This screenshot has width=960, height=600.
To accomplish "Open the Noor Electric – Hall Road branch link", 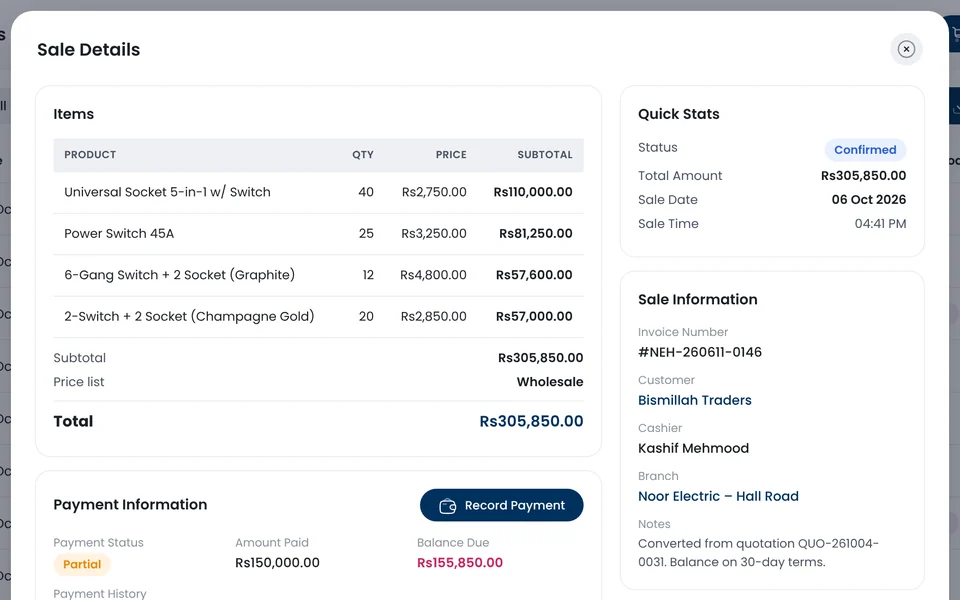I will coord(718,496).
